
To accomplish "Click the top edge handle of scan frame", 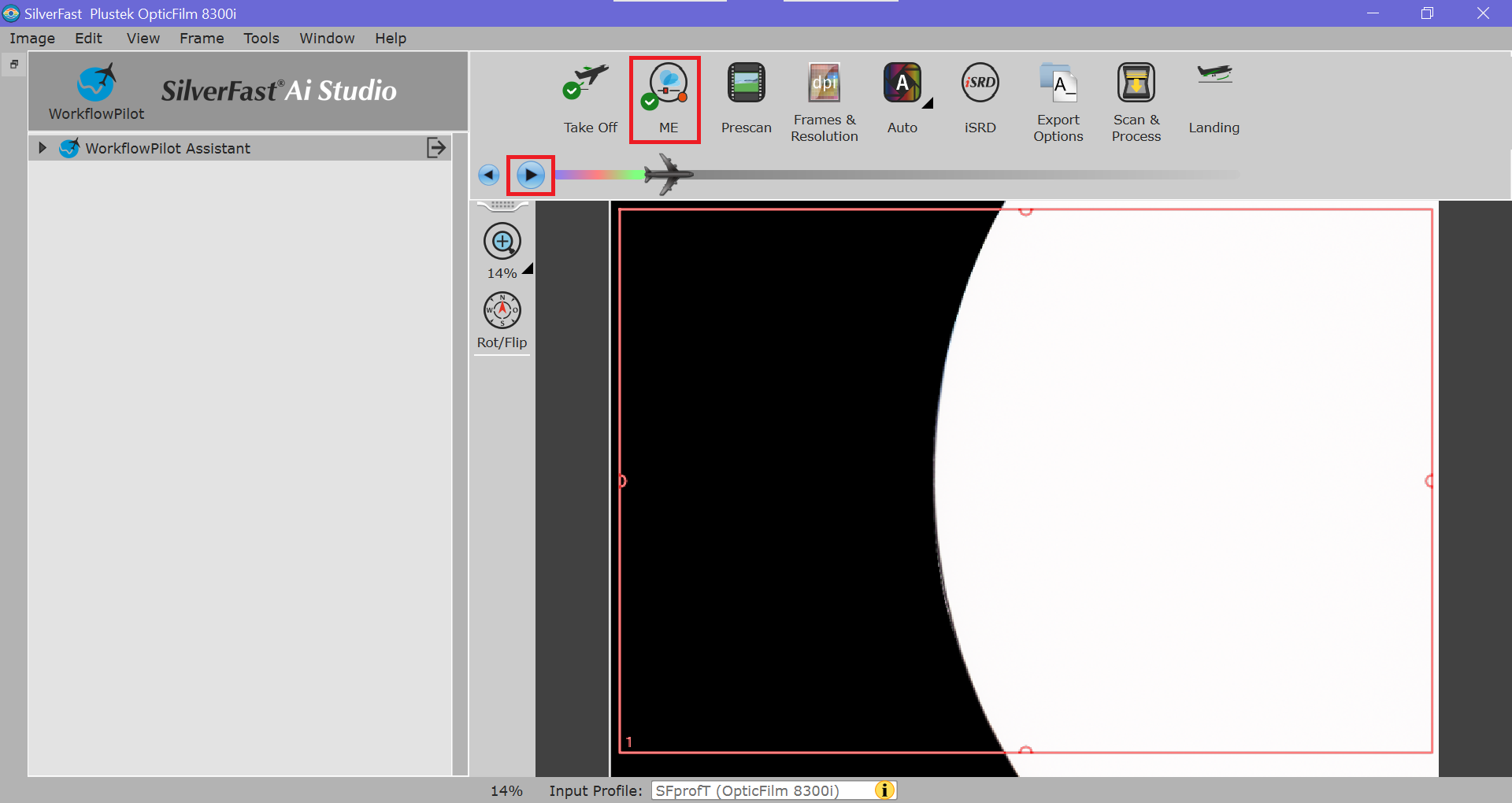I will click(x=1025, y=209).
